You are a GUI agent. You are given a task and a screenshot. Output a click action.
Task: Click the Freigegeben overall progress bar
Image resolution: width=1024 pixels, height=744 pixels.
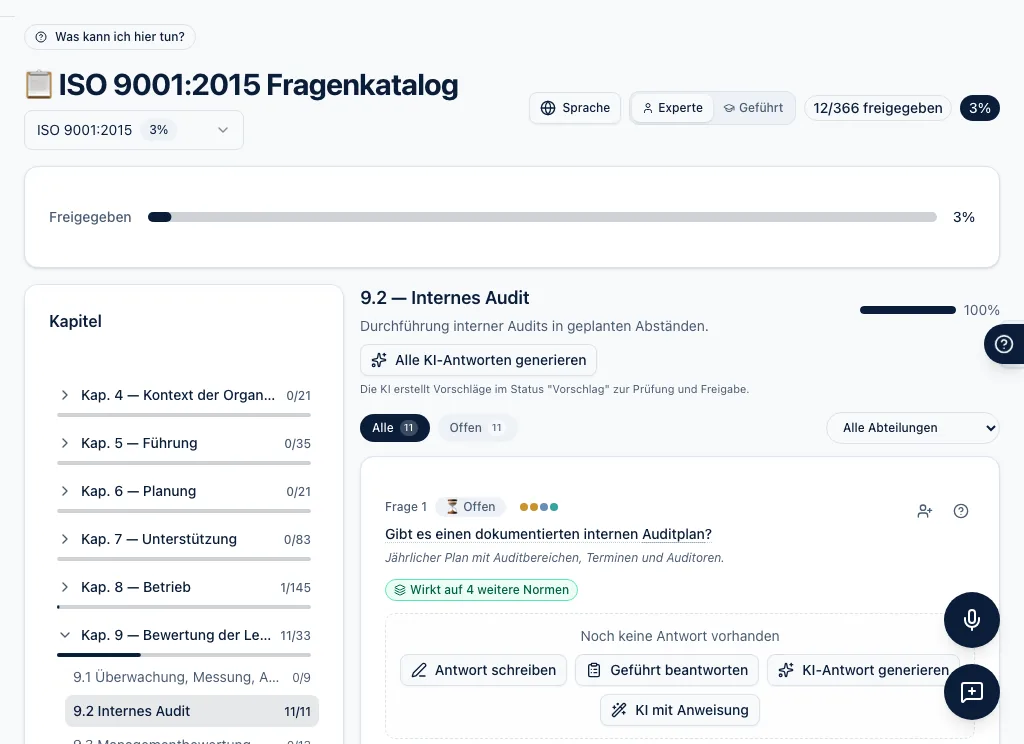click(x=542, y=217)
